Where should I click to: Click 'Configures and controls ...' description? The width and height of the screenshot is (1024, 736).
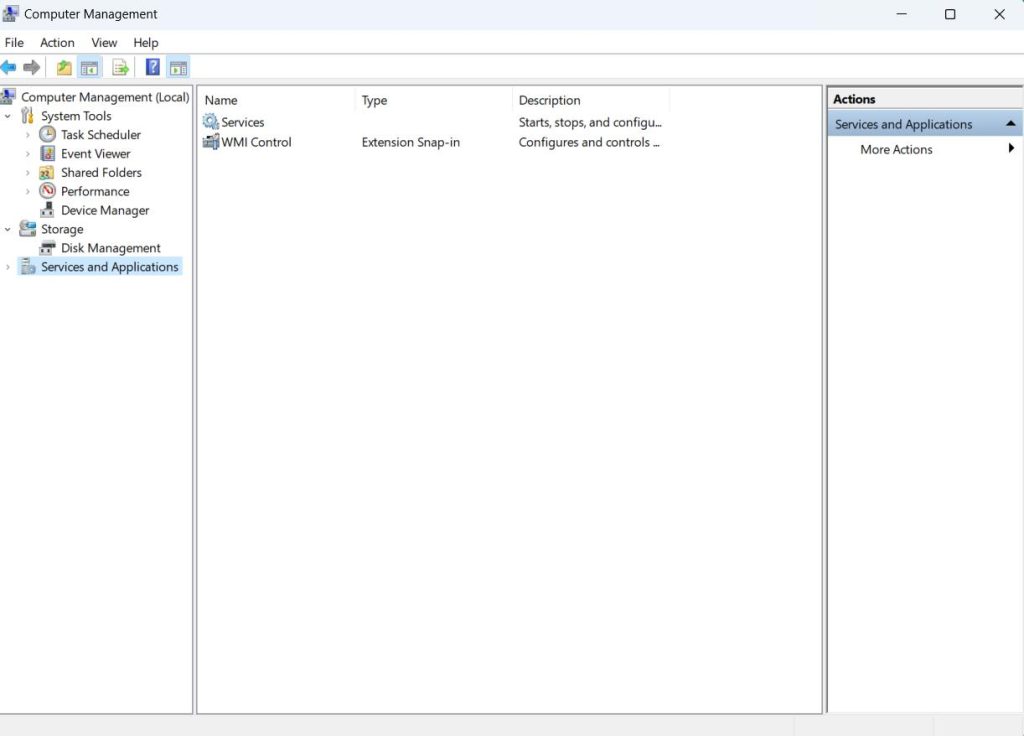click(x=589, y=142)
